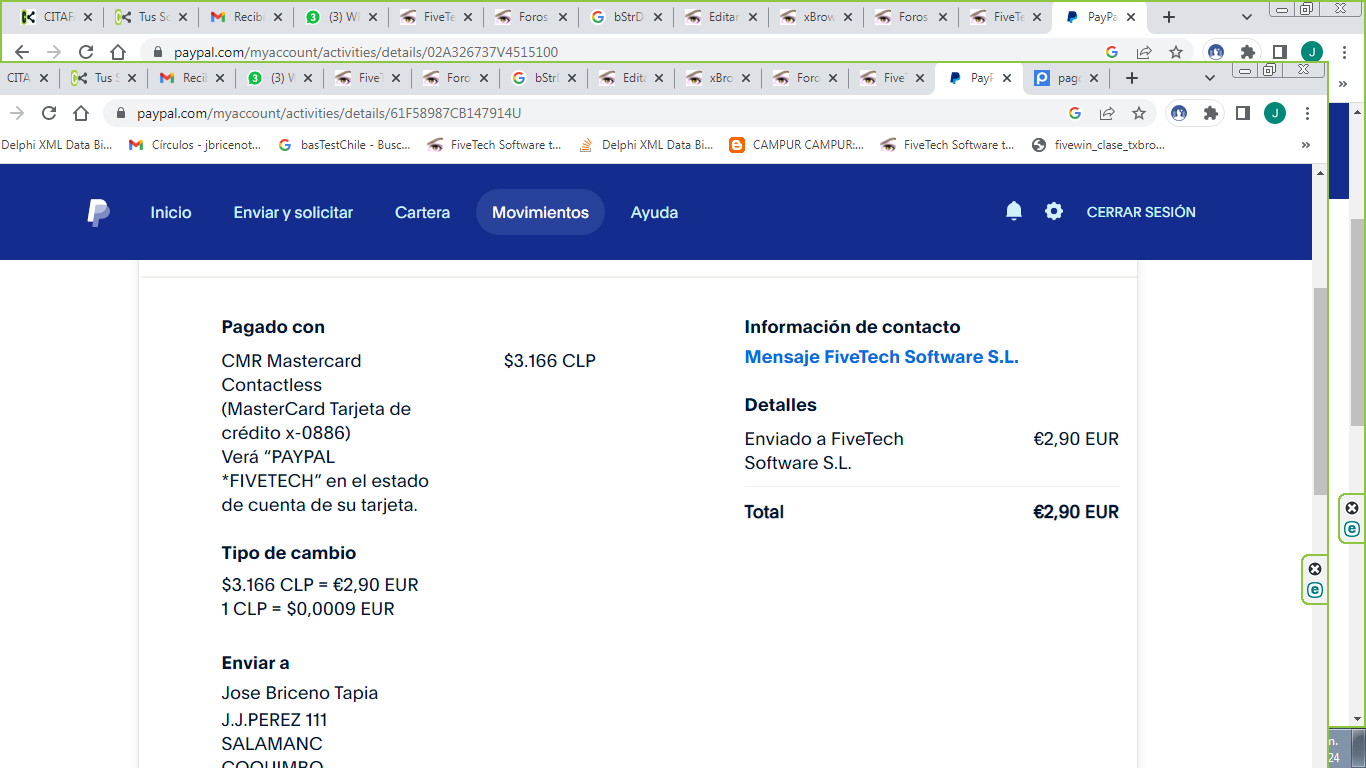
Task: Close the PayP tab in front window
Action: click(1006, 78)
